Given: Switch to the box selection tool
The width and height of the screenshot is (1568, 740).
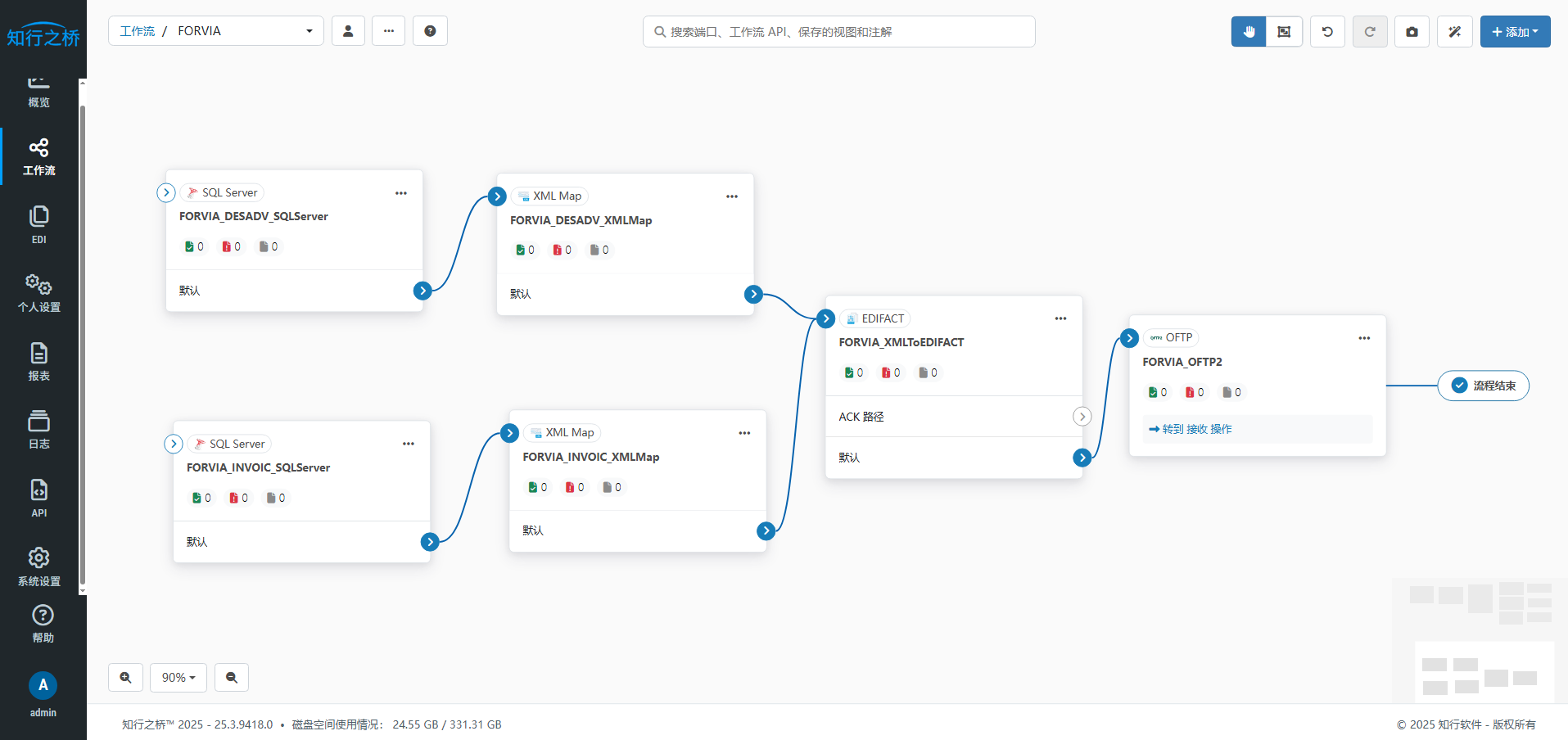Looking at the screenshot, I should tap(1284, 32).
